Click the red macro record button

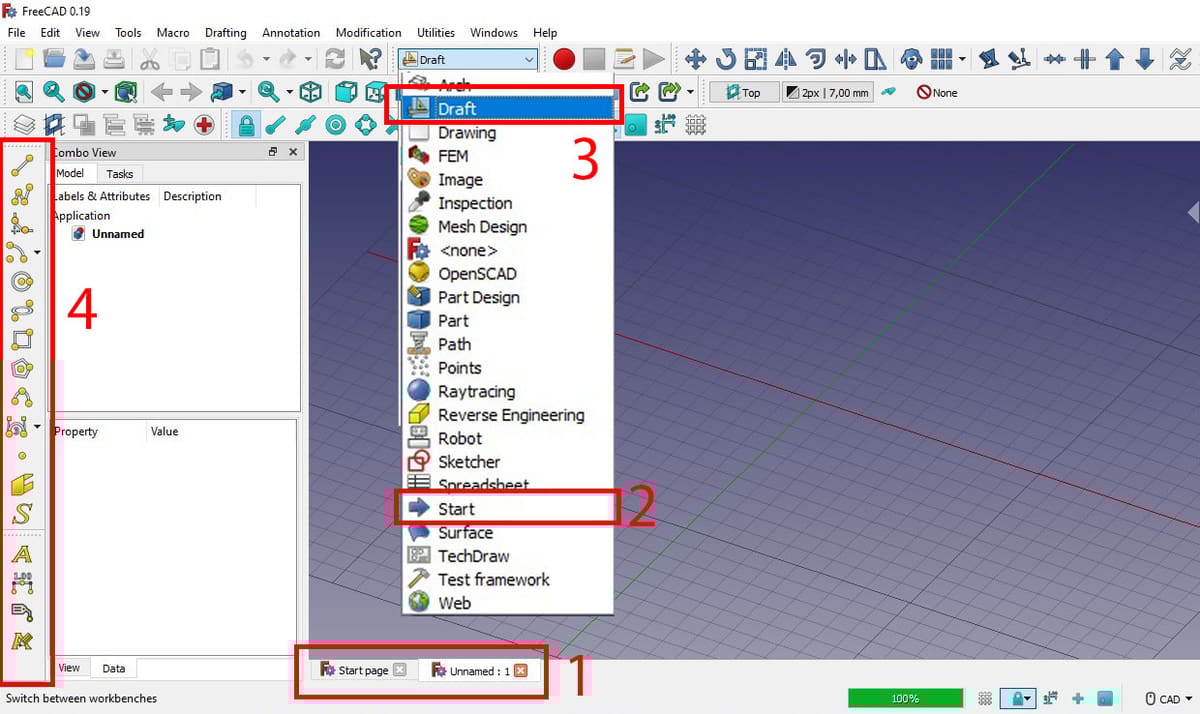(x=564, y=59)
